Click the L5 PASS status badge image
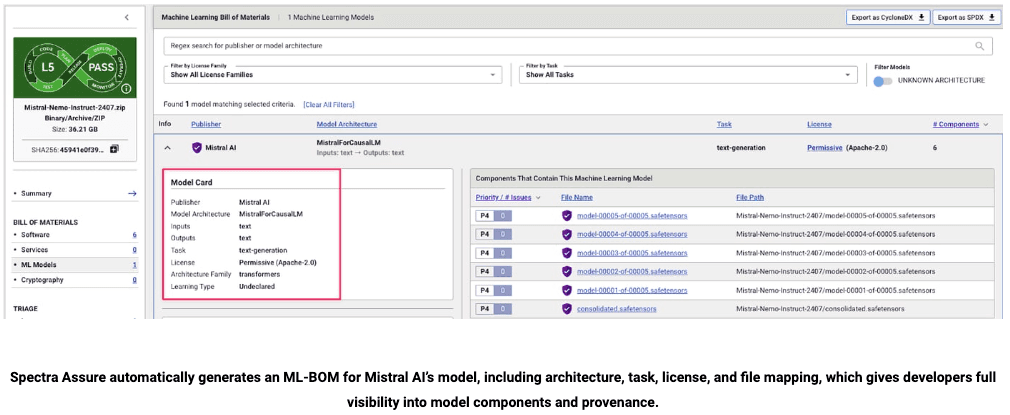The height and width of the screenshot is (415, 1010). 75,67
